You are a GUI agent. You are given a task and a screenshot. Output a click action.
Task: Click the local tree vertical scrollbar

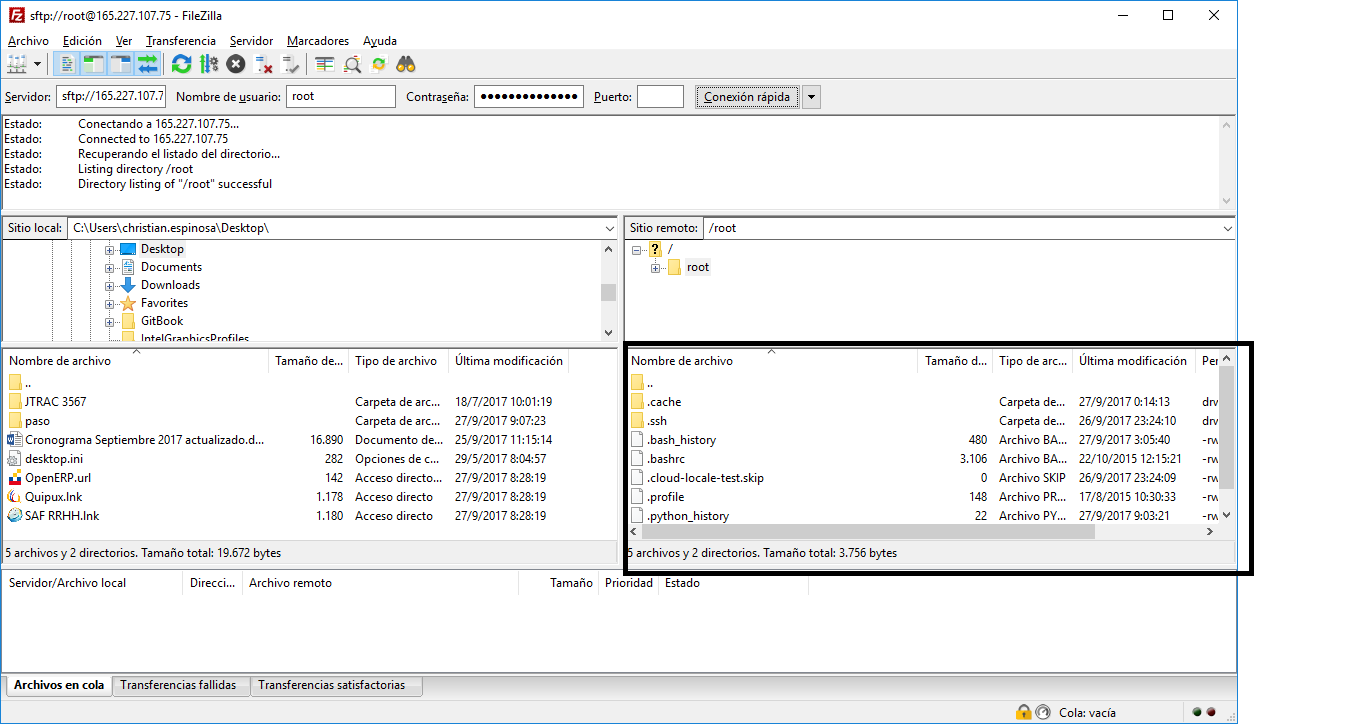click(x=608, y=291)
